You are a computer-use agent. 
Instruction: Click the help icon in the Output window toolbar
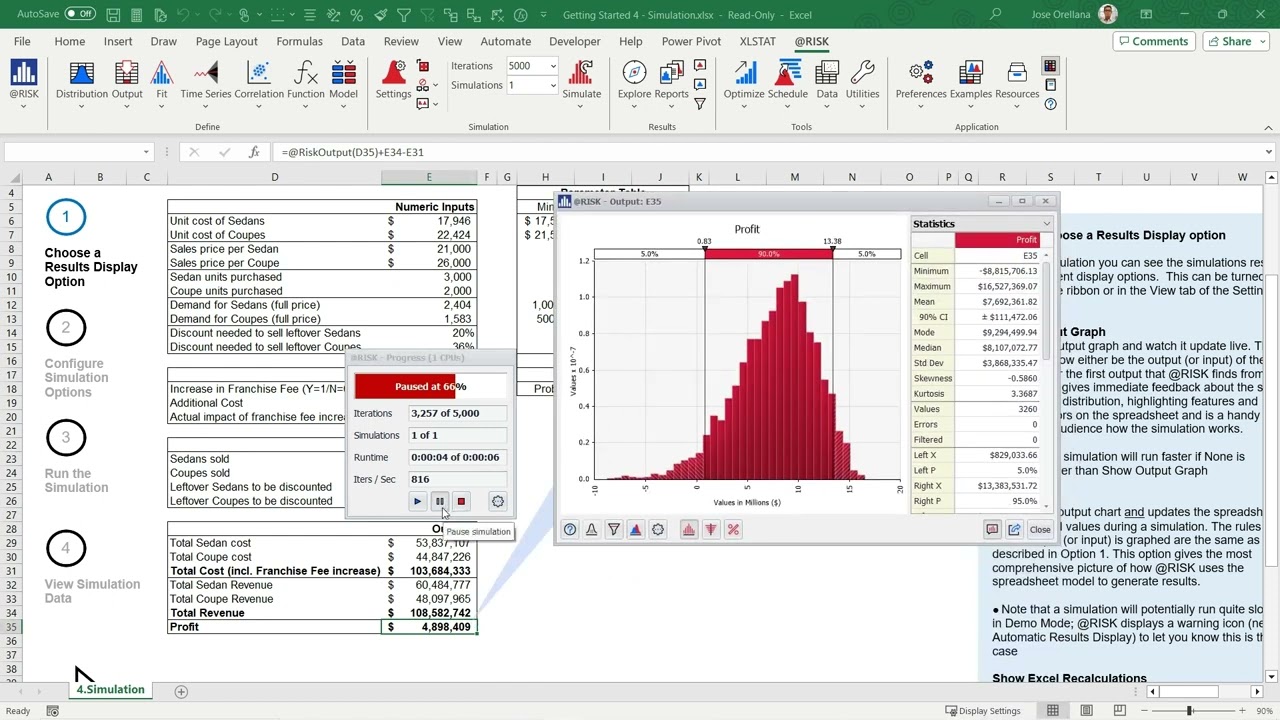tap(570, 530)
